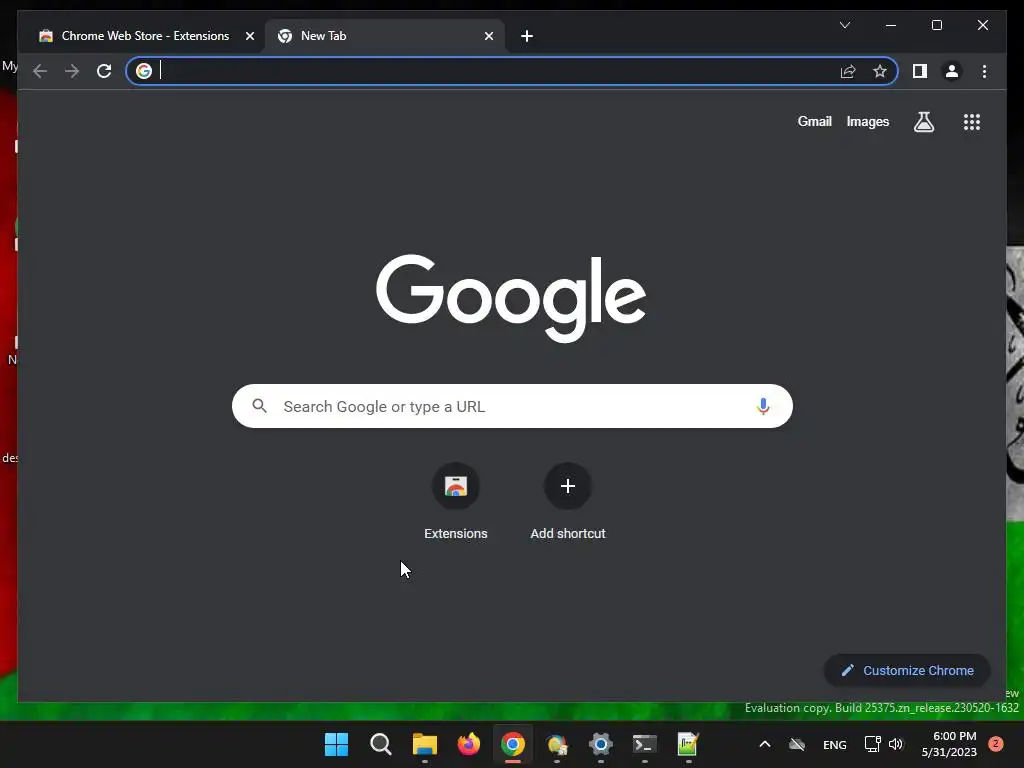The image size is (1024, 768).
Task: Open Gmail link
Action: [x=814, y=121]
